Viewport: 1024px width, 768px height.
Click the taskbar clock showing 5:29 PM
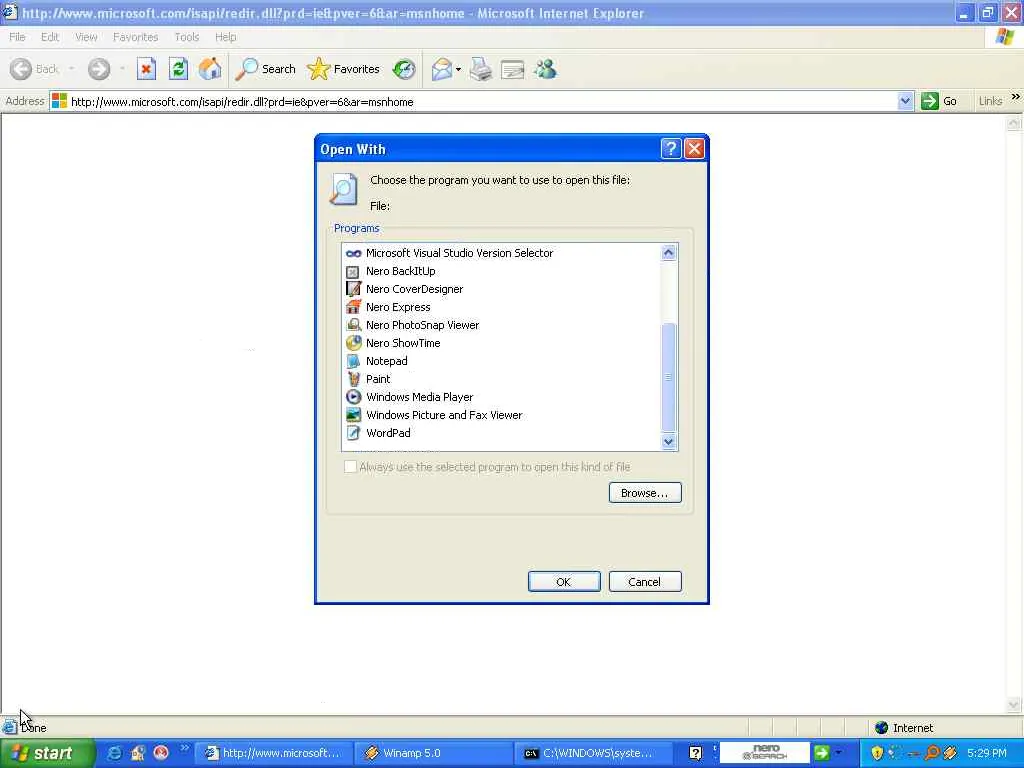coord(987,753)
